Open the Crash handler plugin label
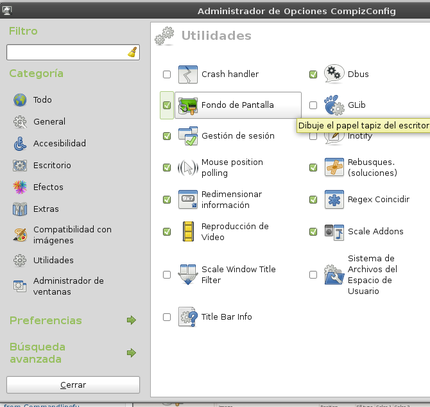430x407 pixels. (x=230, y=74)
